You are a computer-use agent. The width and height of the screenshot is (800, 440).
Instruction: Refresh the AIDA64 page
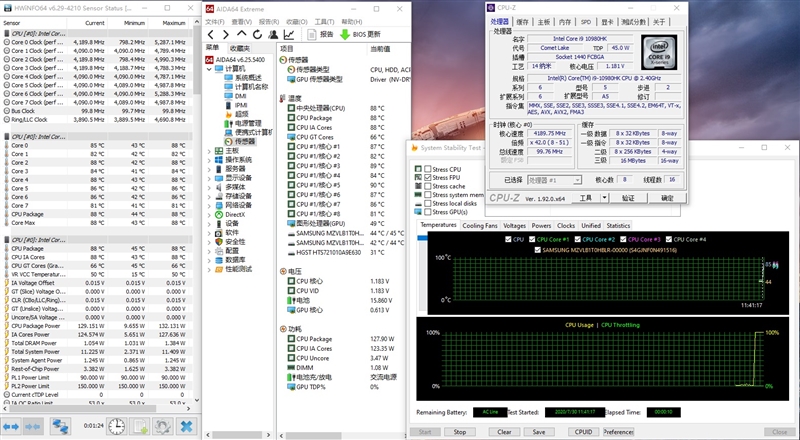point(257,35)
